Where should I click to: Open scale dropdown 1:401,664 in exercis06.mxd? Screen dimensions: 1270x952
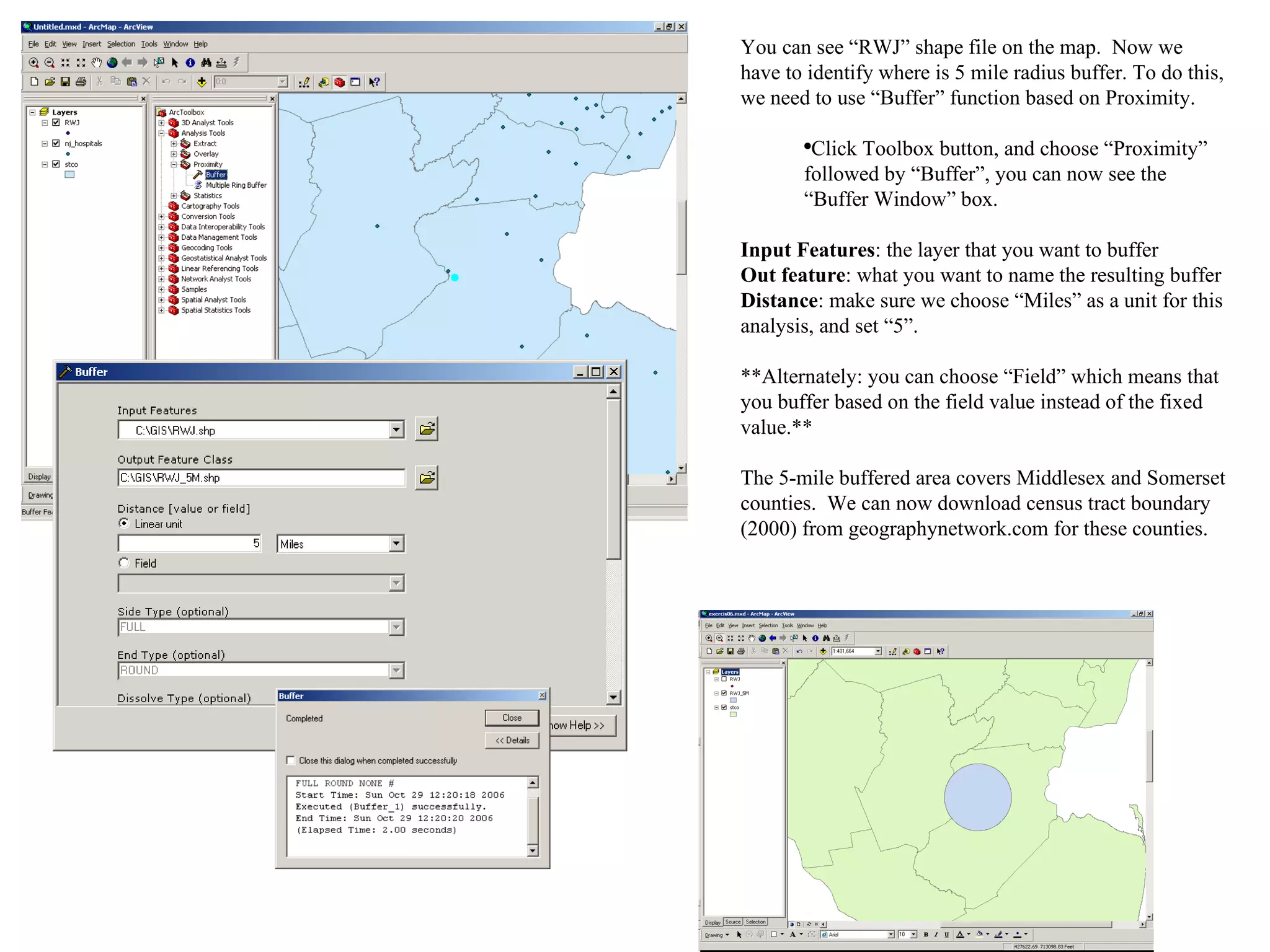(878, 651)
